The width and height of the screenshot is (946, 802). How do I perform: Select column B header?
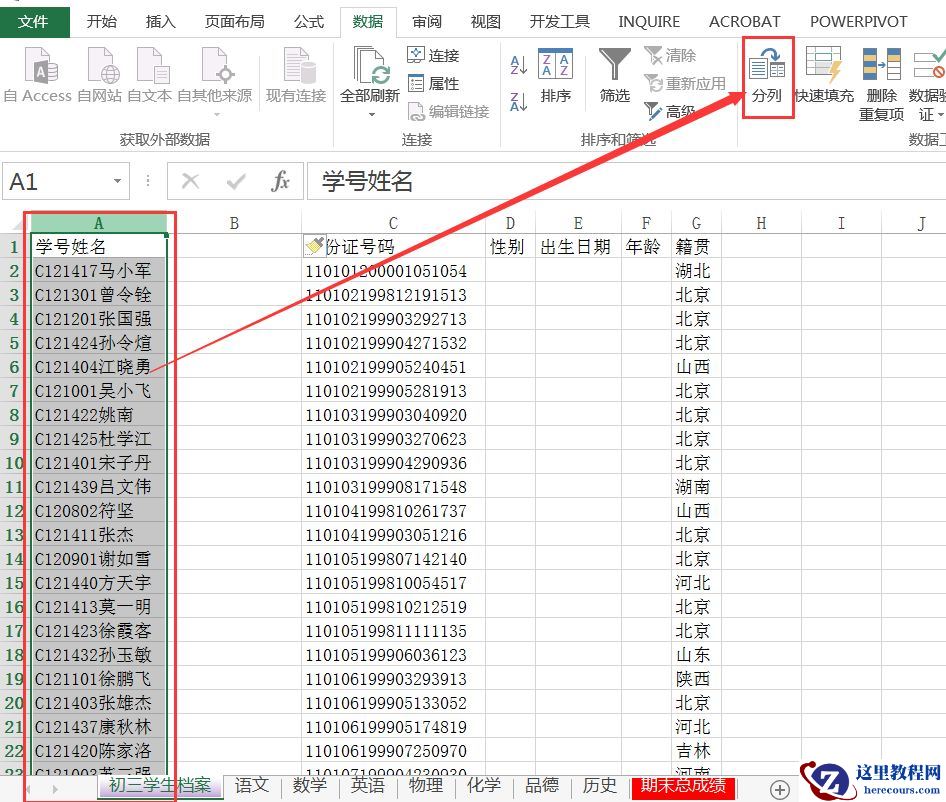click(x=234, y=223)
